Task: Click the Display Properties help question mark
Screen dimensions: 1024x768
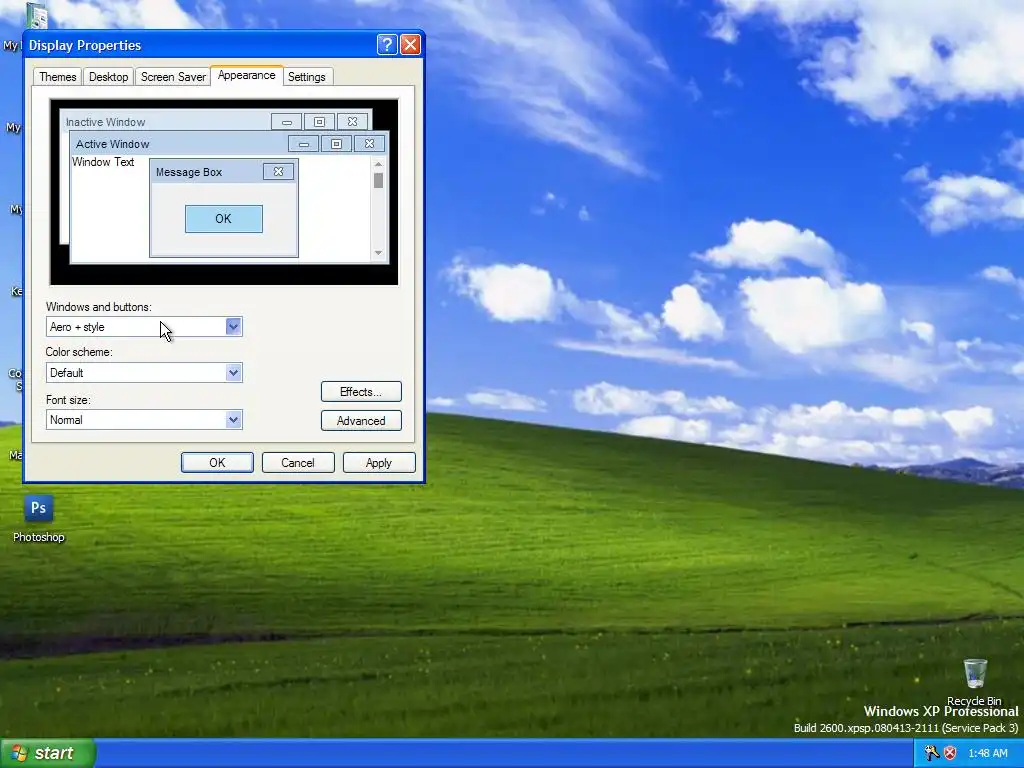Action: click(x=387, y=44)
